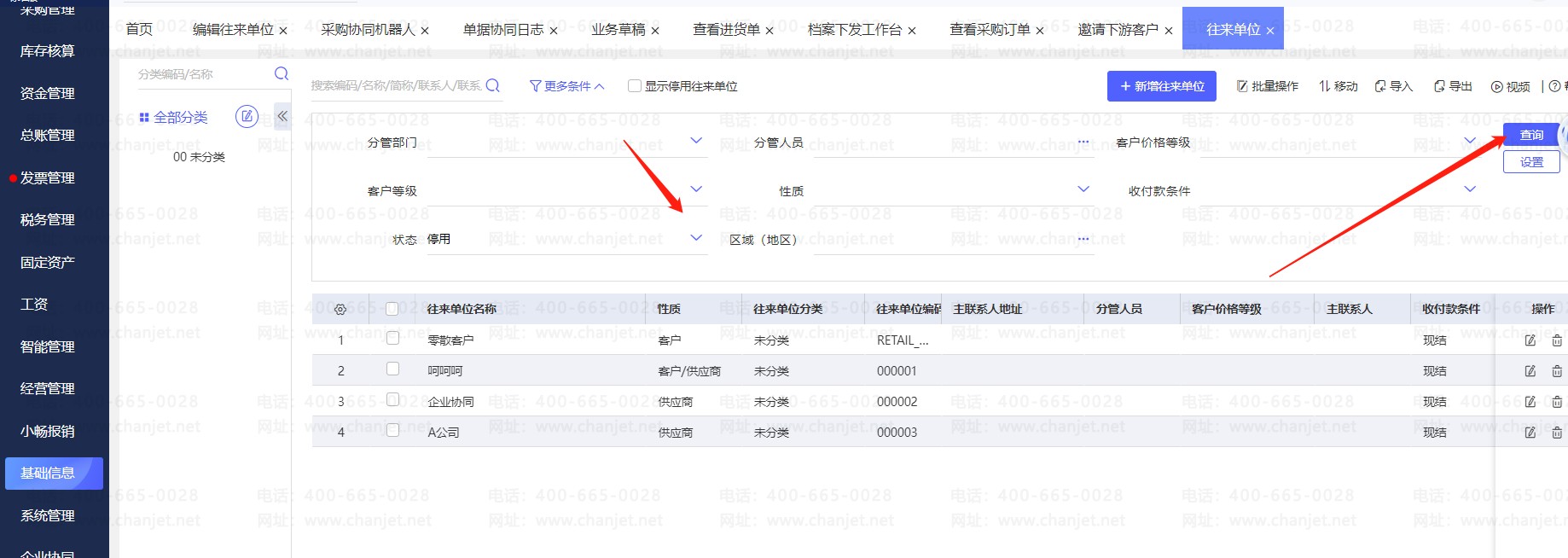Click the 查询 button

click(1531, 135)
